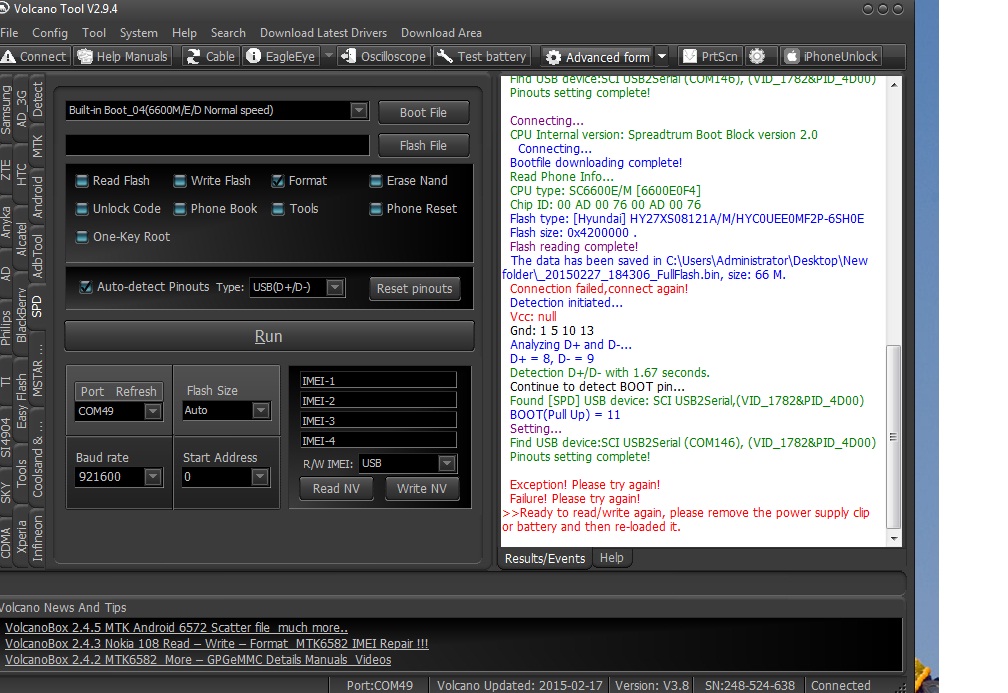Viewport: 1008px width, 693px height.
Task: Click the IMEI-4 input field
Action: click(378, 440)
